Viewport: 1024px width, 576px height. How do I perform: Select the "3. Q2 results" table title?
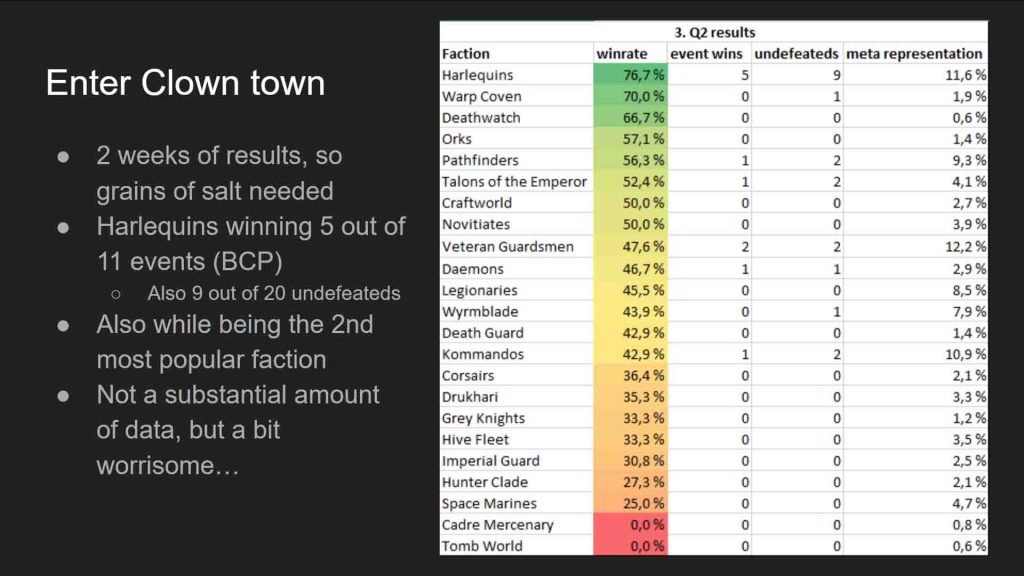(x=713, y=32)
